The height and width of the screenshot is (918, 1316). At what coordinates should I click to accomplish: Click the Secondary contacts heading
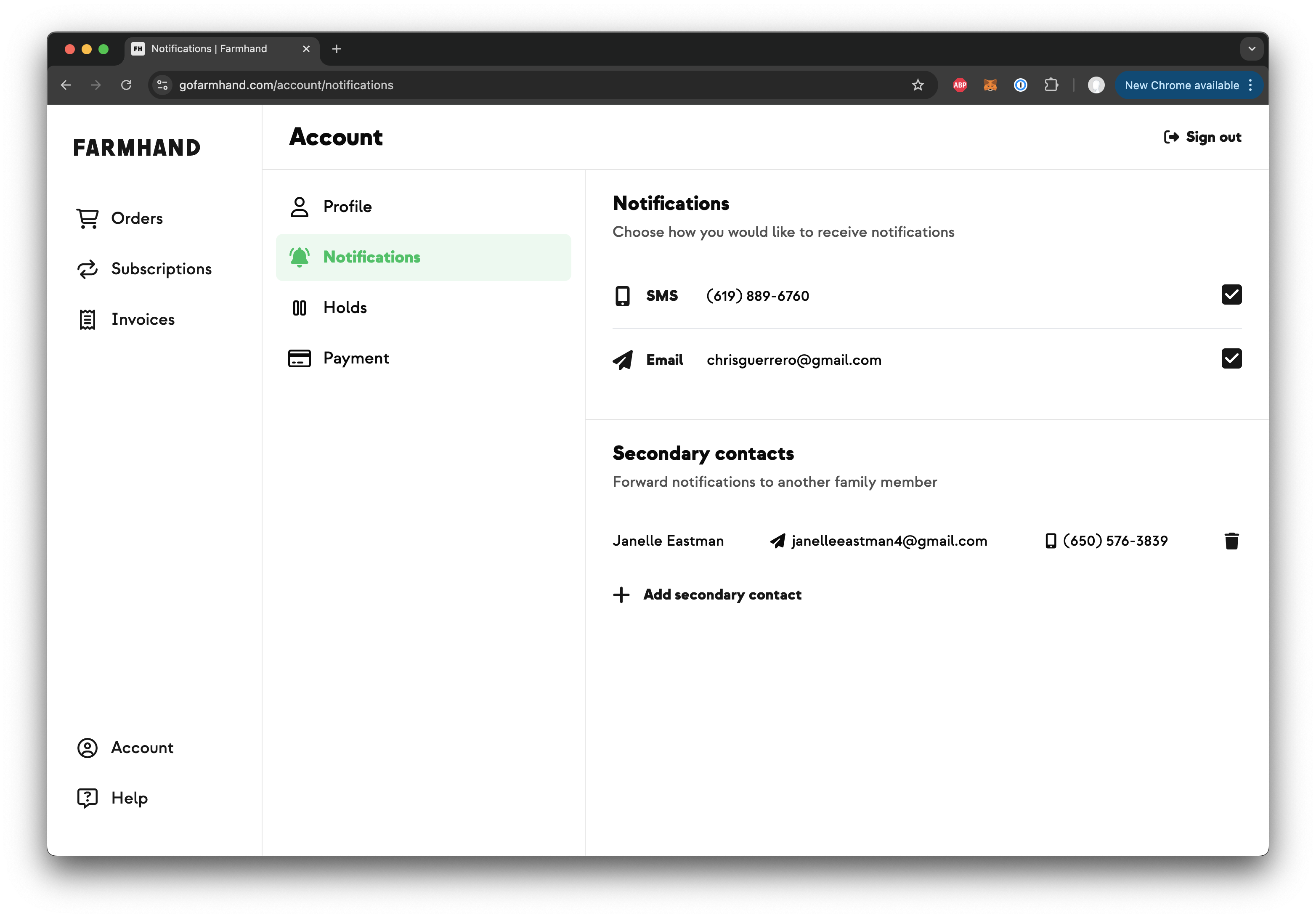coord(703,454)
